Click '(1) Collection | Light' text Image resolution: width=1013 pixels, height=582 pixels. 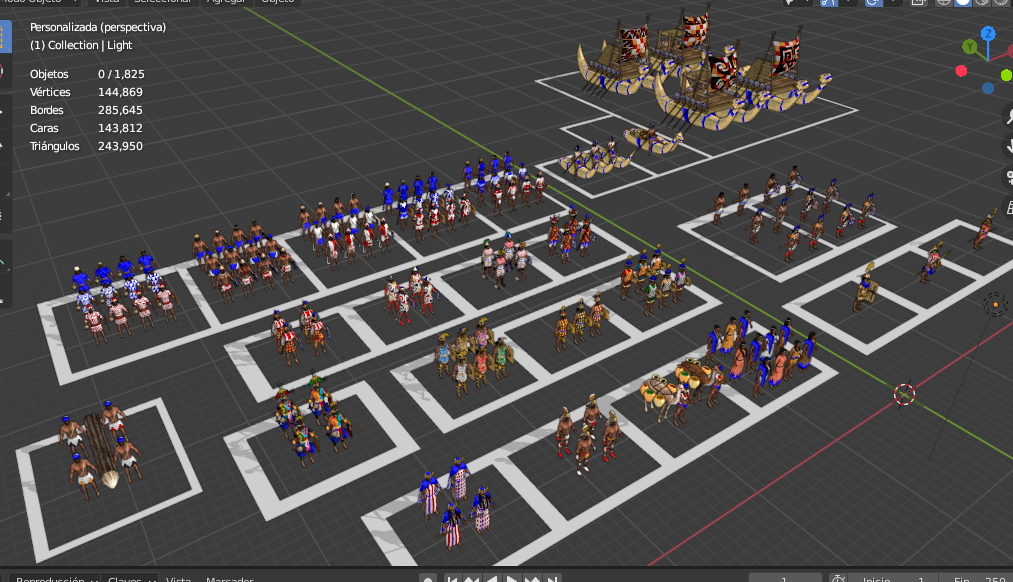(x=81, y=45)
